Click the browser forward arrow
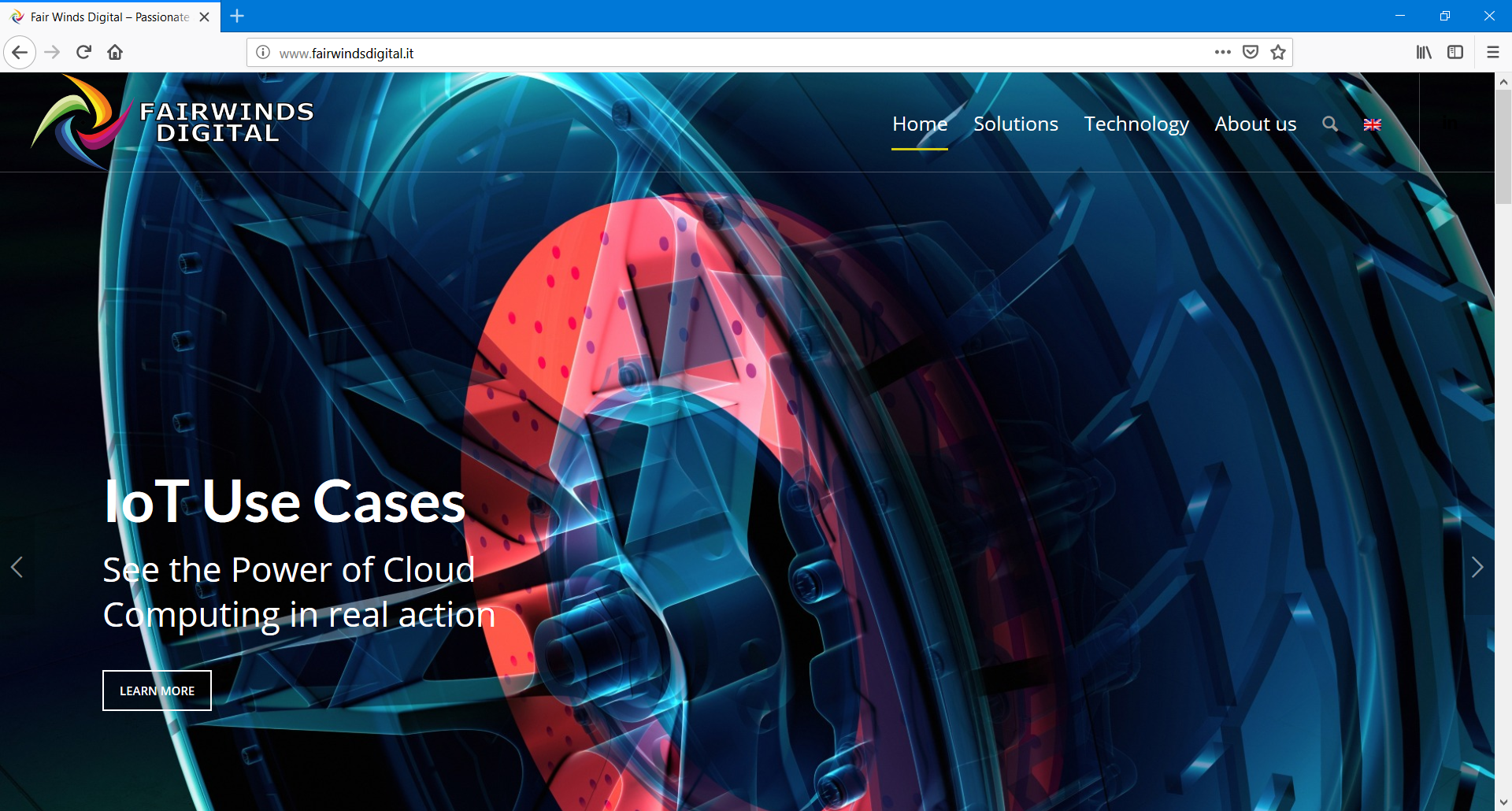 click(x=53, y=53)
